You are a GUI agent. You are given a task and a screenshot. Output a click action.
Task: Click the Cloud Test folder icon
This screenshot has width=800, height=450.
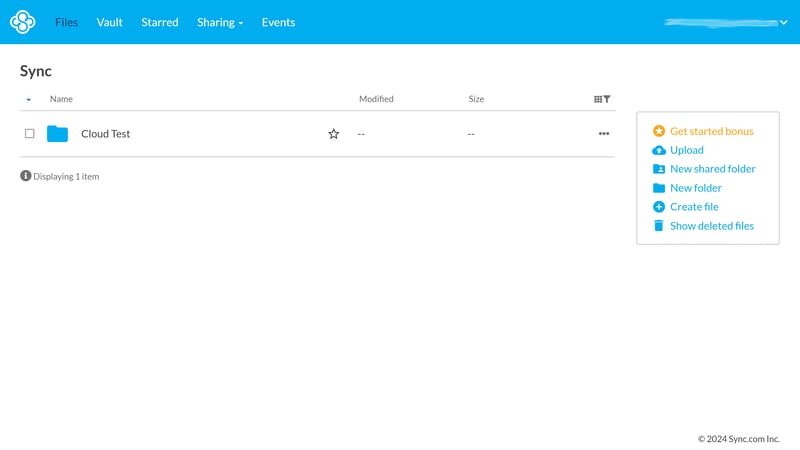click(57, 134)
